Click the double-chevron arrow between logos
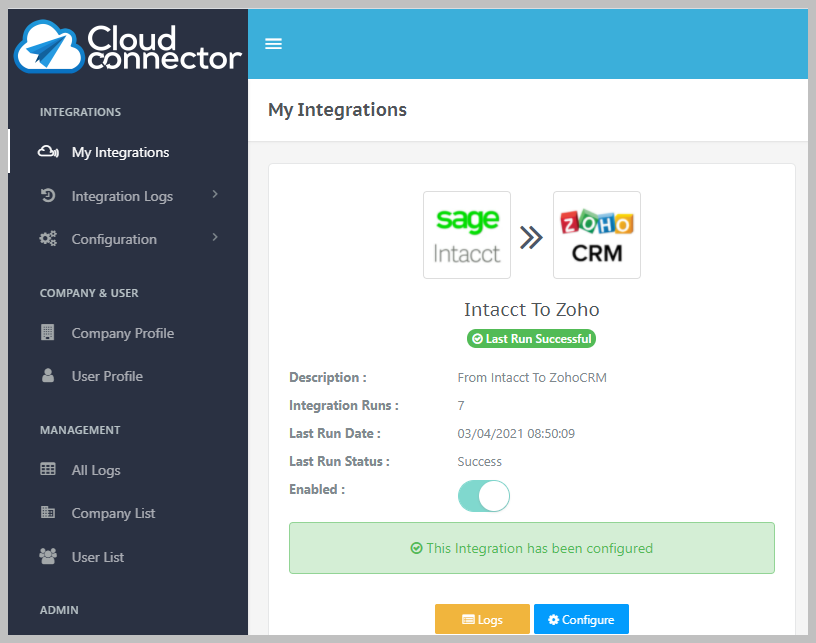This screenshot has height=643, width=816. (x=531, y=238)
